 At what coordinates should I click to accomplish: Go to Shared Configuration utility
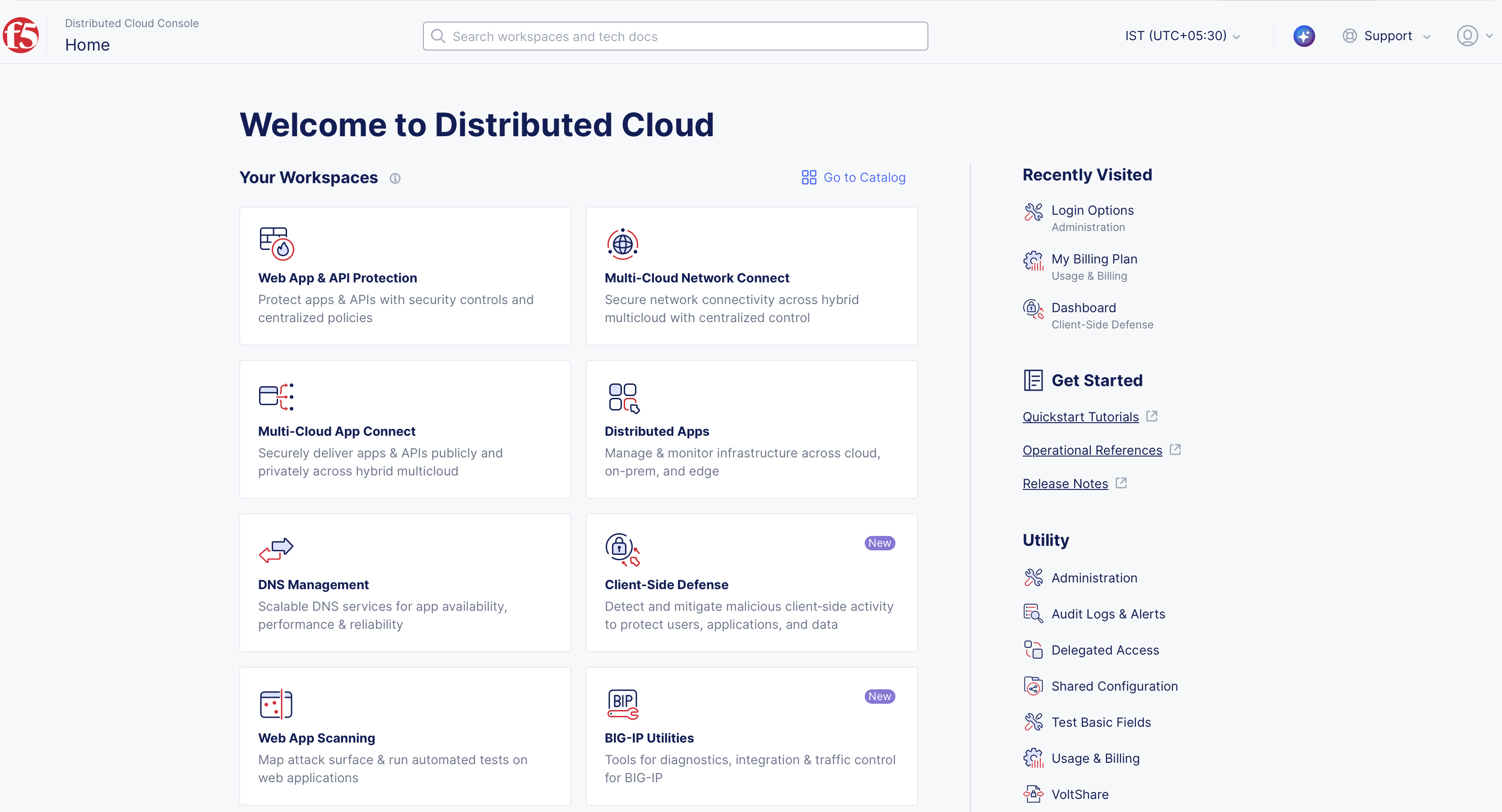point(1114,686)
